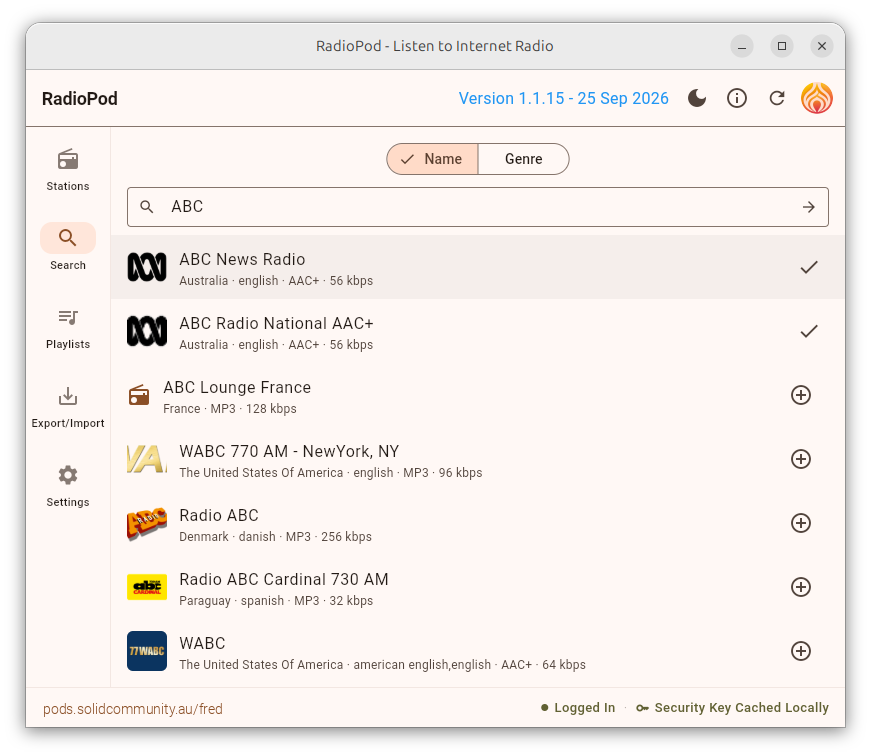Open the Version 1.1.15 link

pos(563,98)
